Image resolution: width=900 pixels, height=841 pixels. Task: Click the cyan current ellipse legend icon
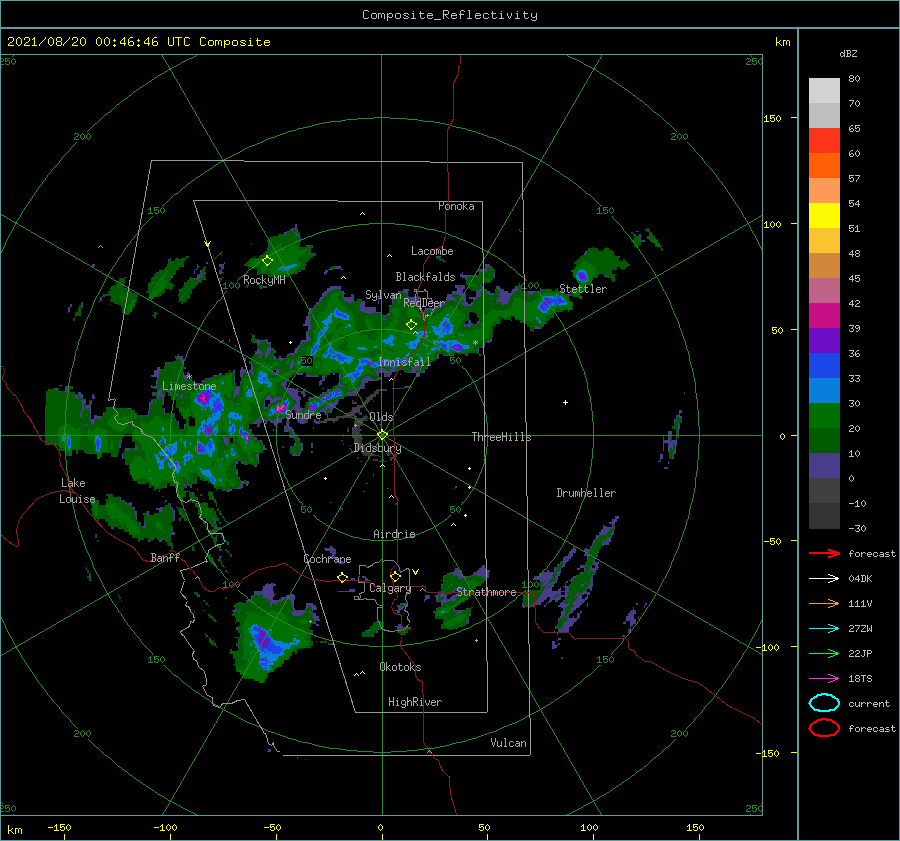click(x=824, y=703)
